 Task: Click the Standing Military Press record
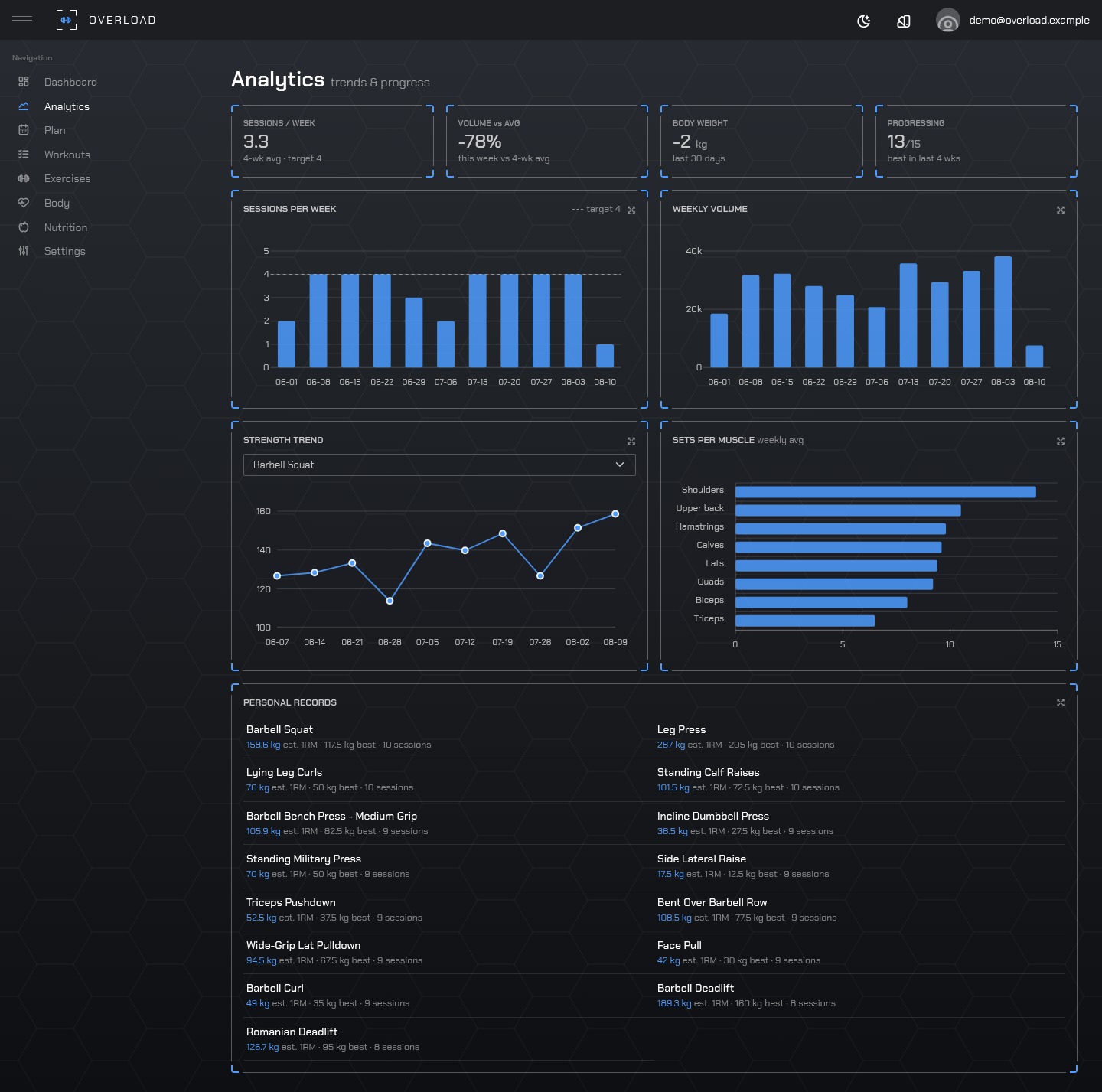[450, 866]
